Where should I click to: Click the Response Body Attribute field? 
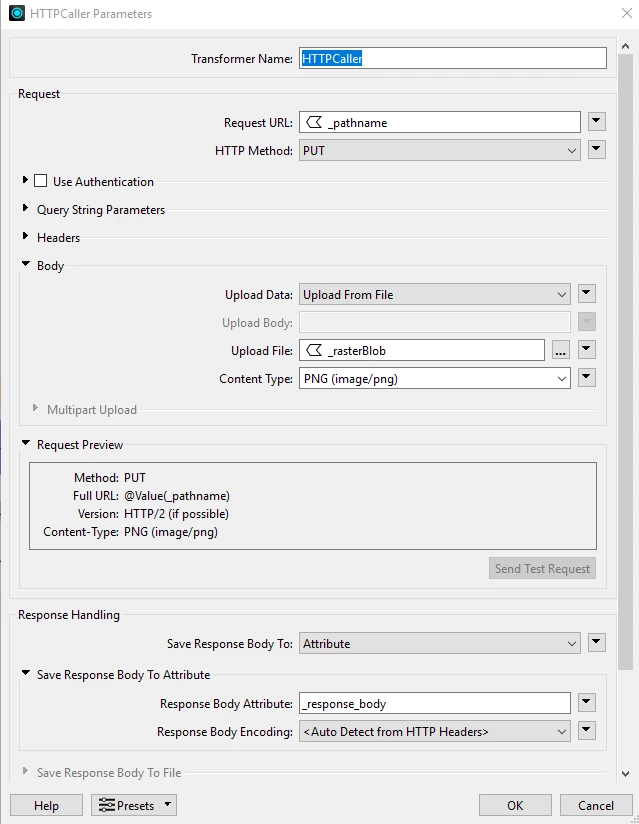(435, 703)
